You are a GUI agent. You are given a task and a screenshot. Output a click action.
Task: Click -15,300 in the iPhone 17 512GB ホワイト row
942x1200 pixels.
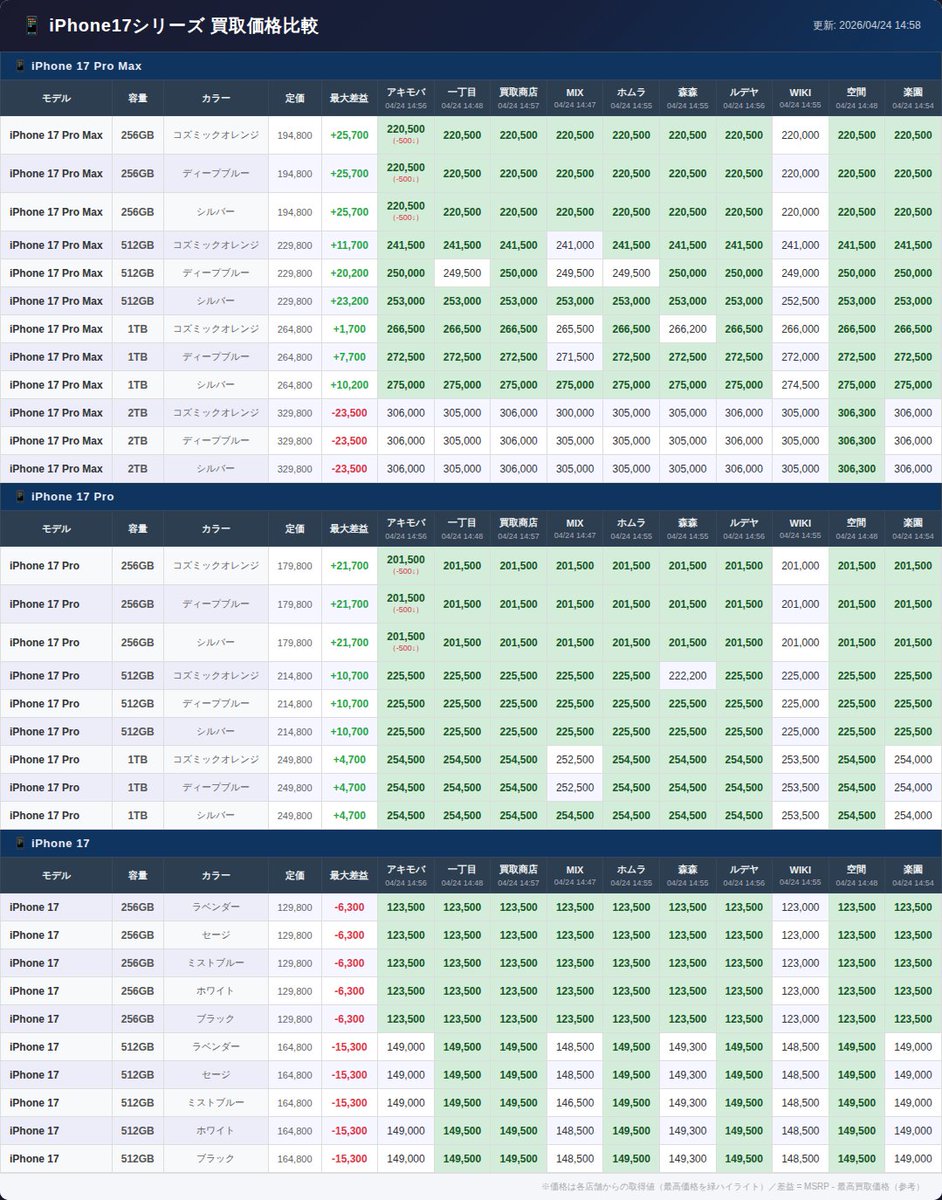pyautogui.click(x=349, y=1131)
